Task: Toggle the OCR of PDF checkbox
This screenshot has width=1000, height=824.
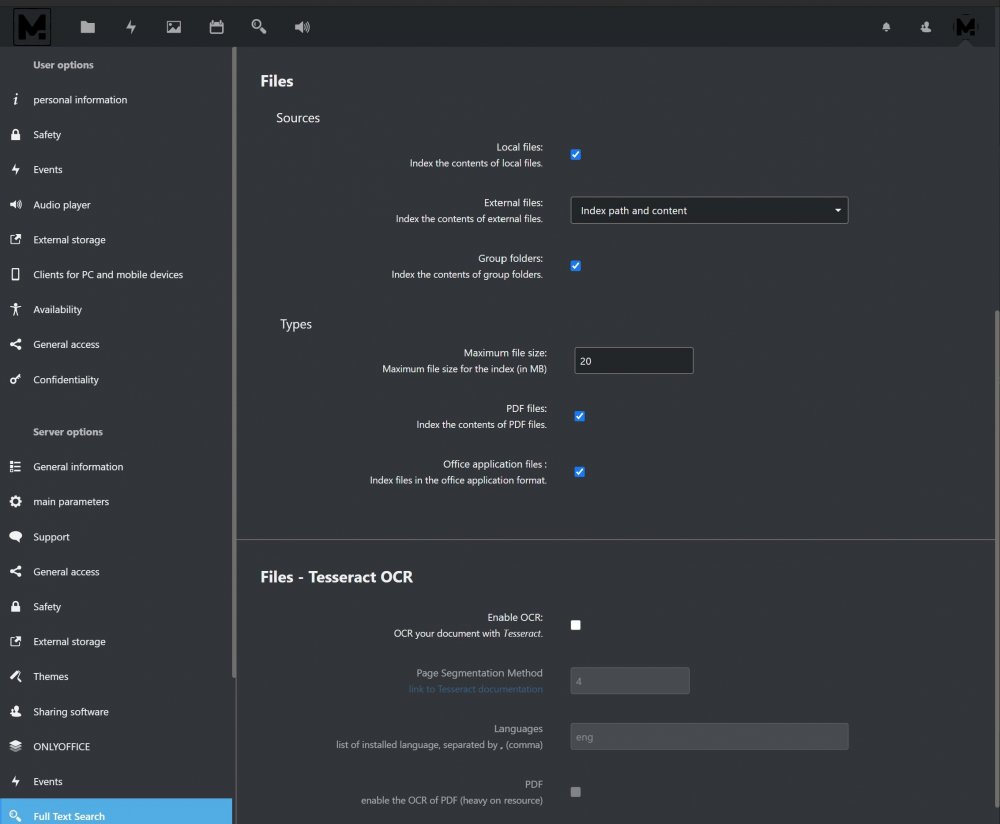Action: (x=575, y=792)
